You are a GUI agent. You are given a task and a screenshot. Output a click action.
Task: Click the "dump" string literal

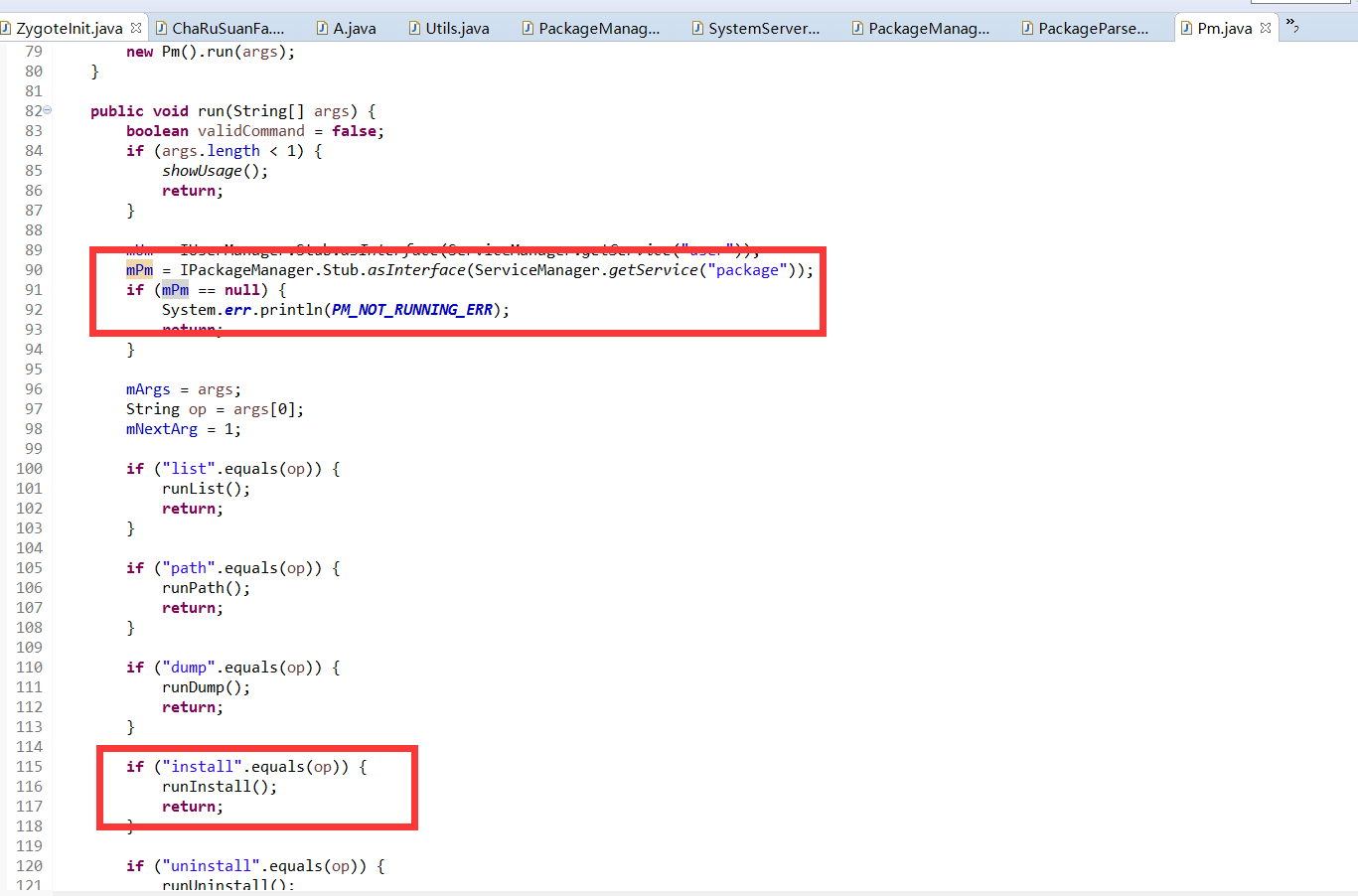(x=189, y=668)
